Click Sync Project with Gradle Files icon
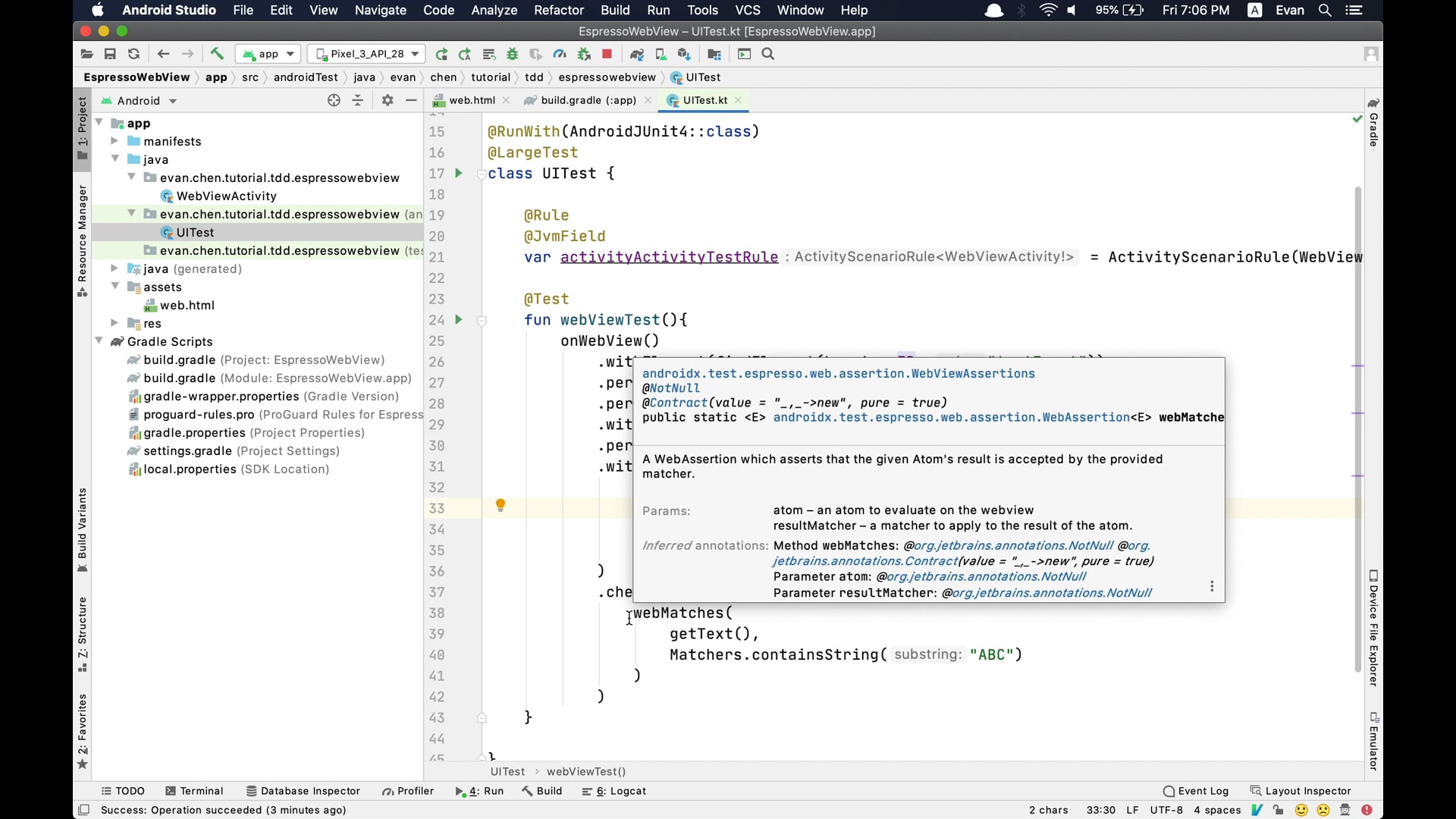 (637, 54)
